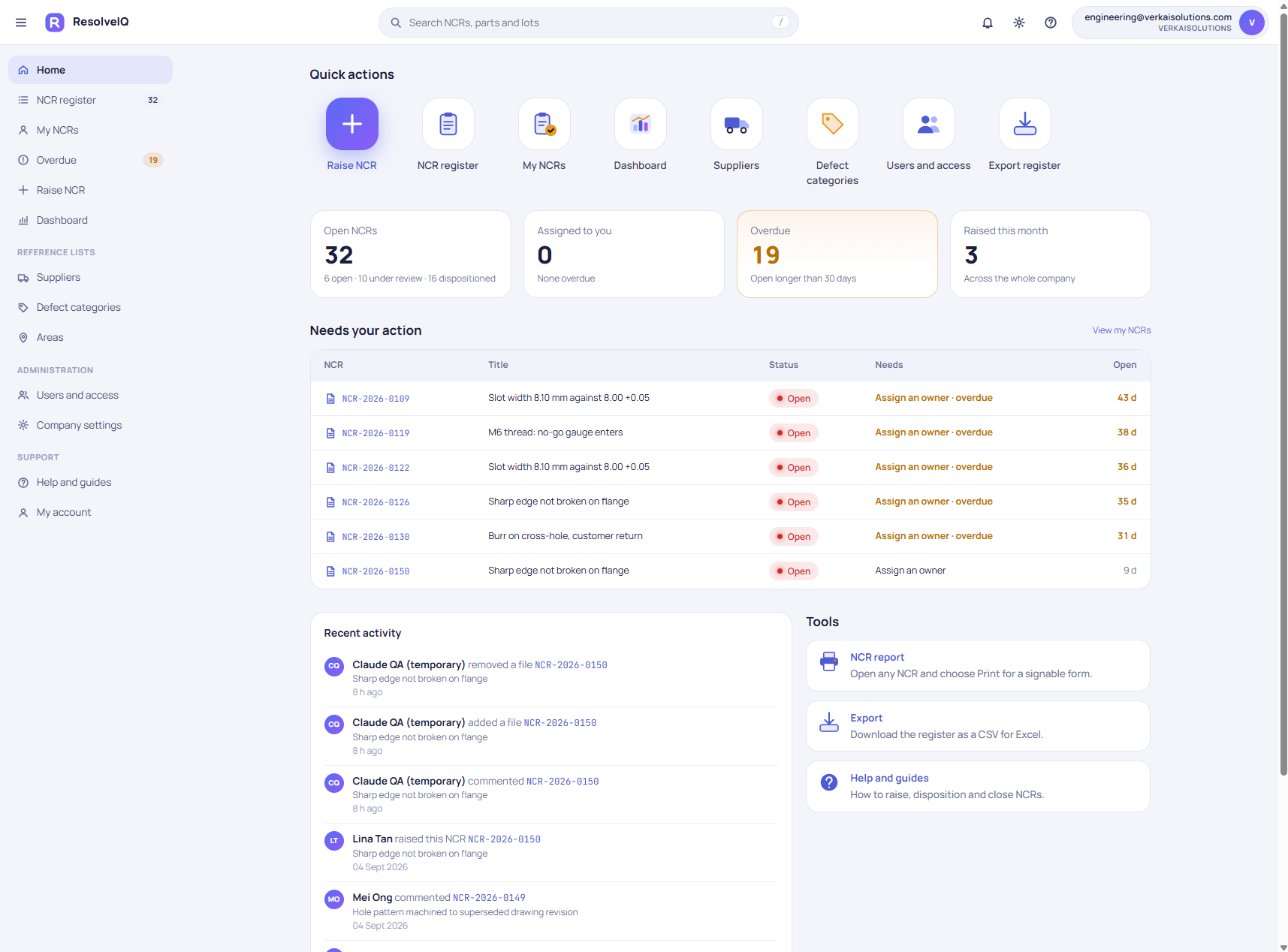Open the My NCRs quick action icon
Image resolution: width=1288 pixels, height=952 pixels.
[x=544, y=124]
